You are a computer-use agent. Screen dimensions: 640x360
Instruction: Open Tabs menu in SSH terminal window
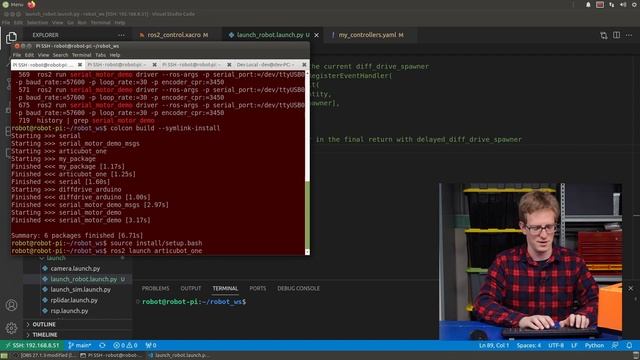[x=100, y=55]
